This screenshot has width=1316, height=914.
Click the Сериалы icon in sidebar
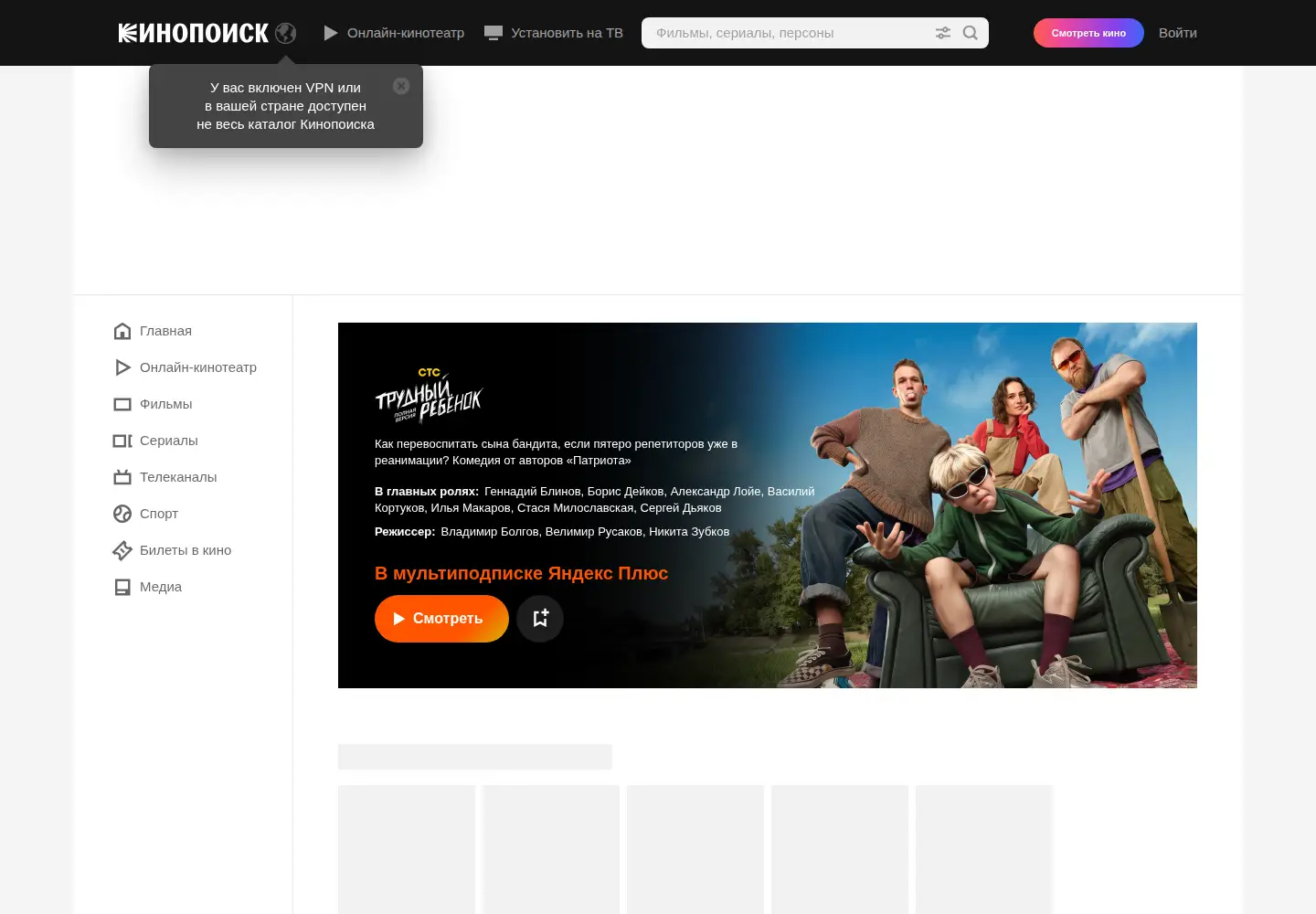tap(122, 441)
